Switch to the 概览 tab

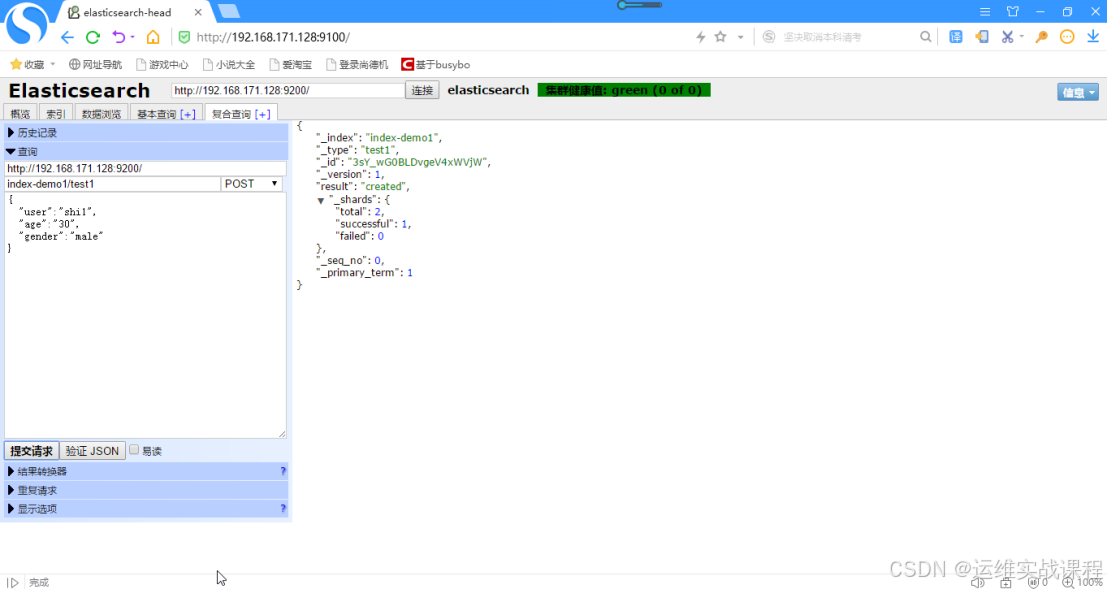pos(20,114)
